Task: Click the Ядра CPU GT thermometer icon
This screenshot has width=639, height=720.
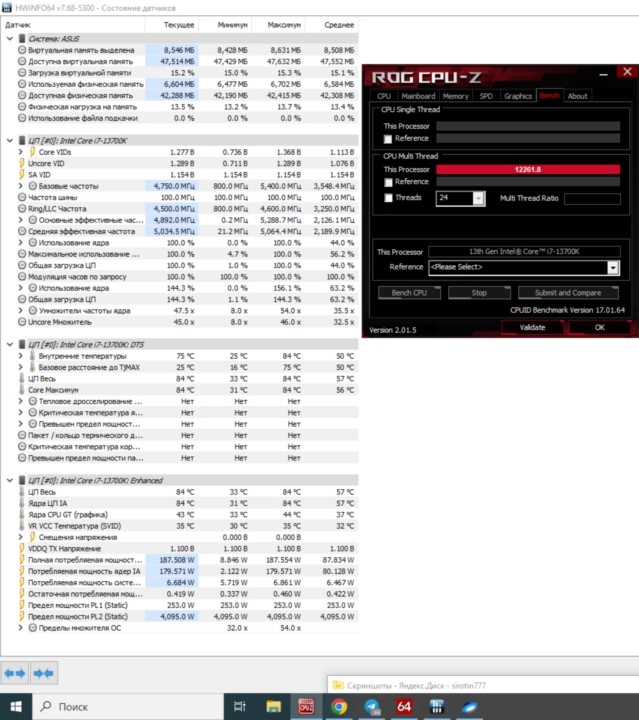Action: pos(22,514)
